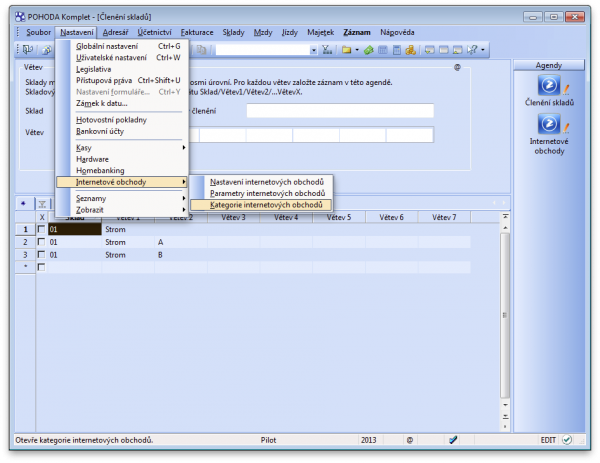Click the @ icon in the status bar
Screen dimensions: 600x463
tap(410, 440)
